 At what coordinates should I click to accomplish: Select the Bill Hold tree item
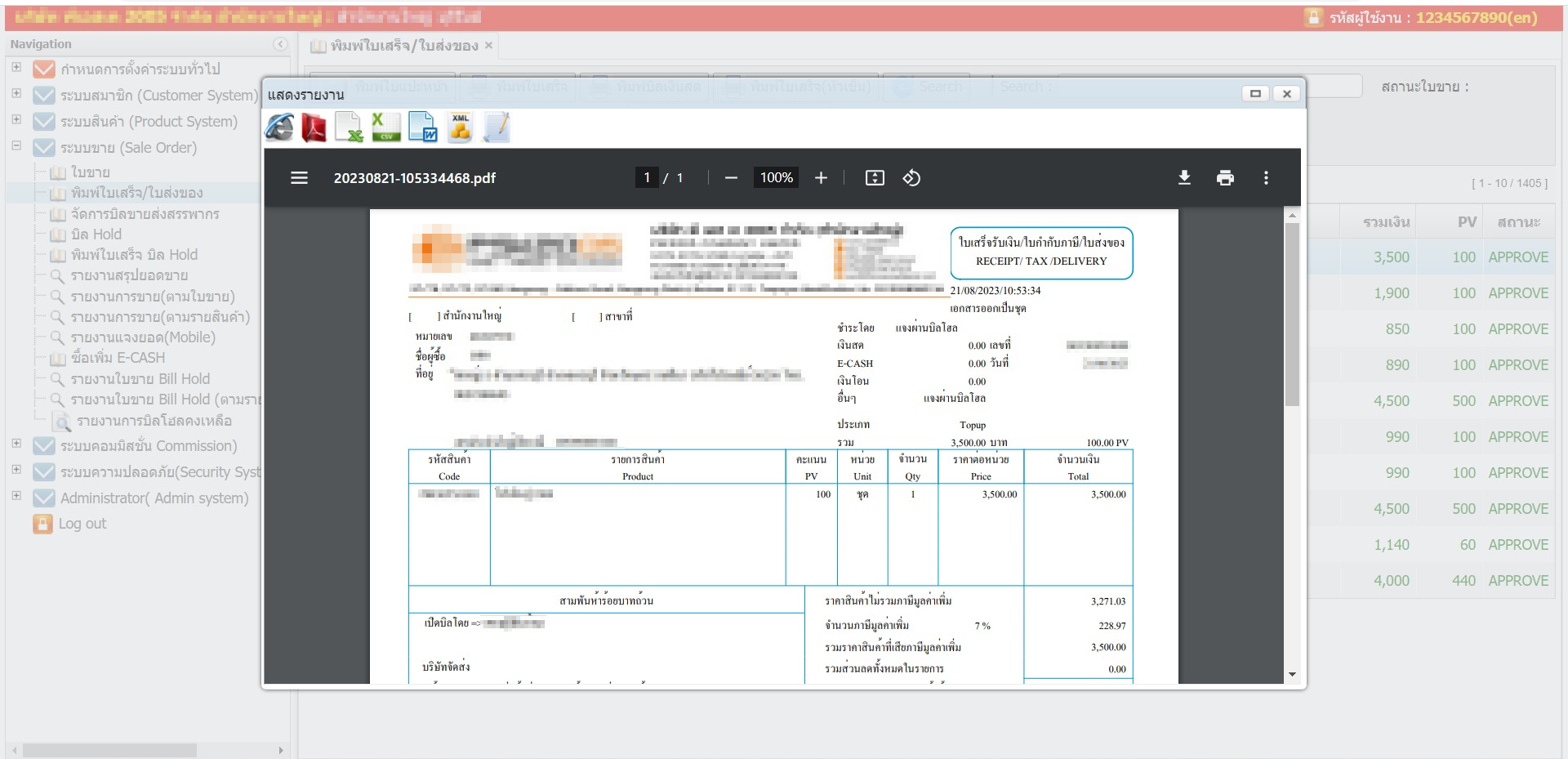[x=96, y=234]
